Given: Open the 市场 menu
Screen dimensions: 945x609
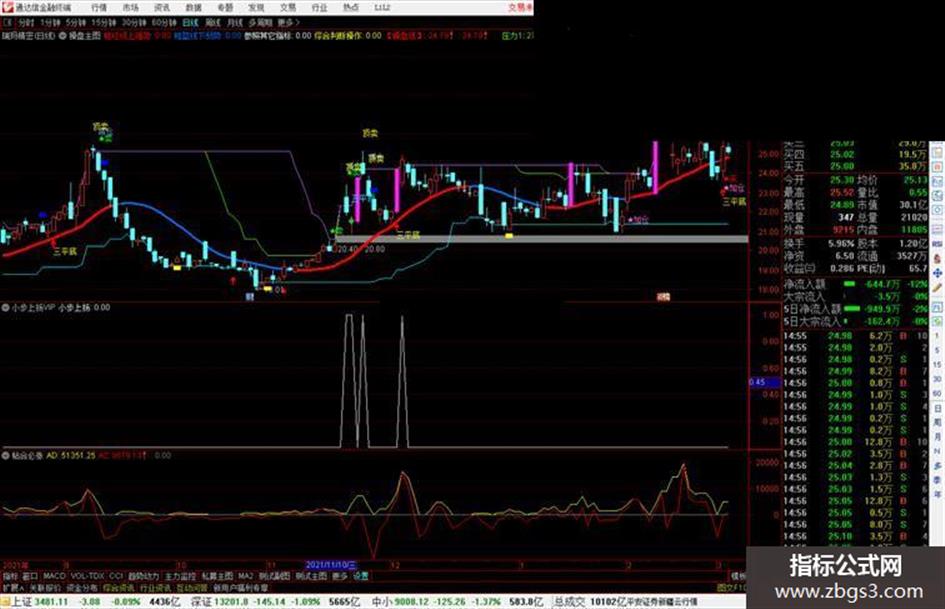Looking at the screenshot, I should click(x=130, y=7).
